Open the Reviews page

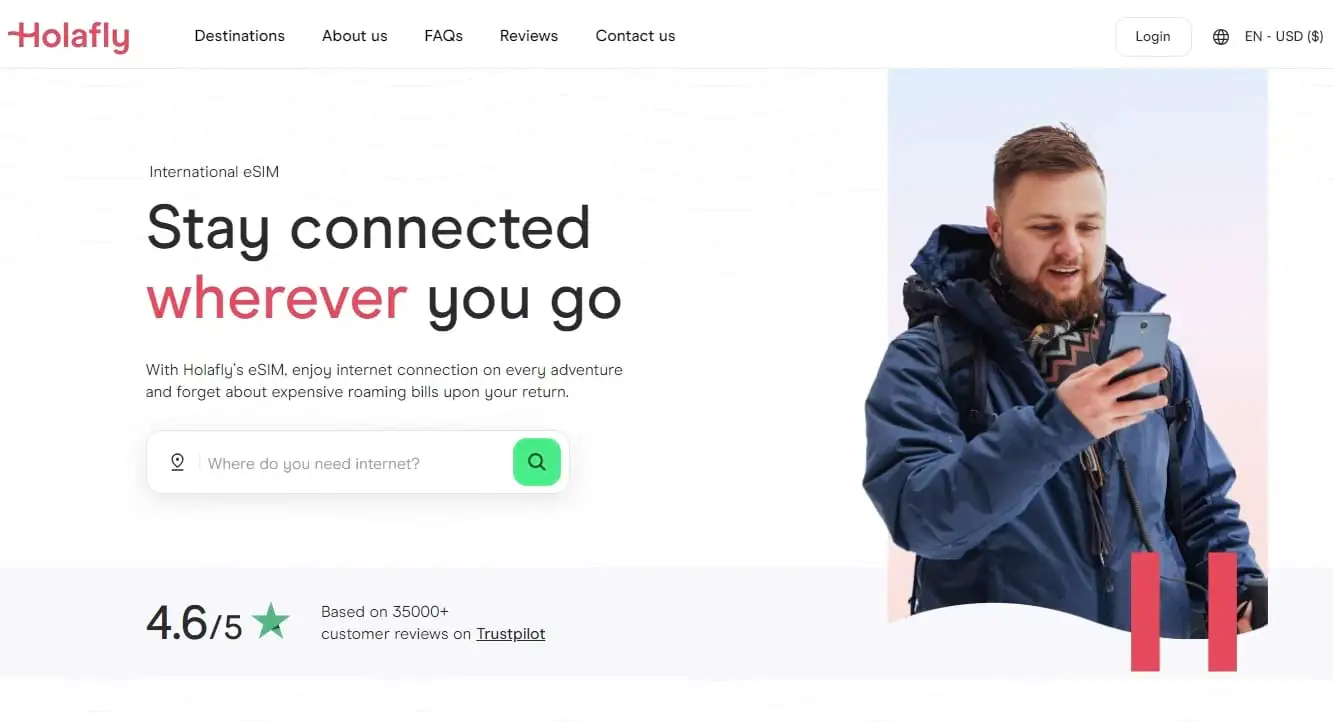tap(529, 36)
